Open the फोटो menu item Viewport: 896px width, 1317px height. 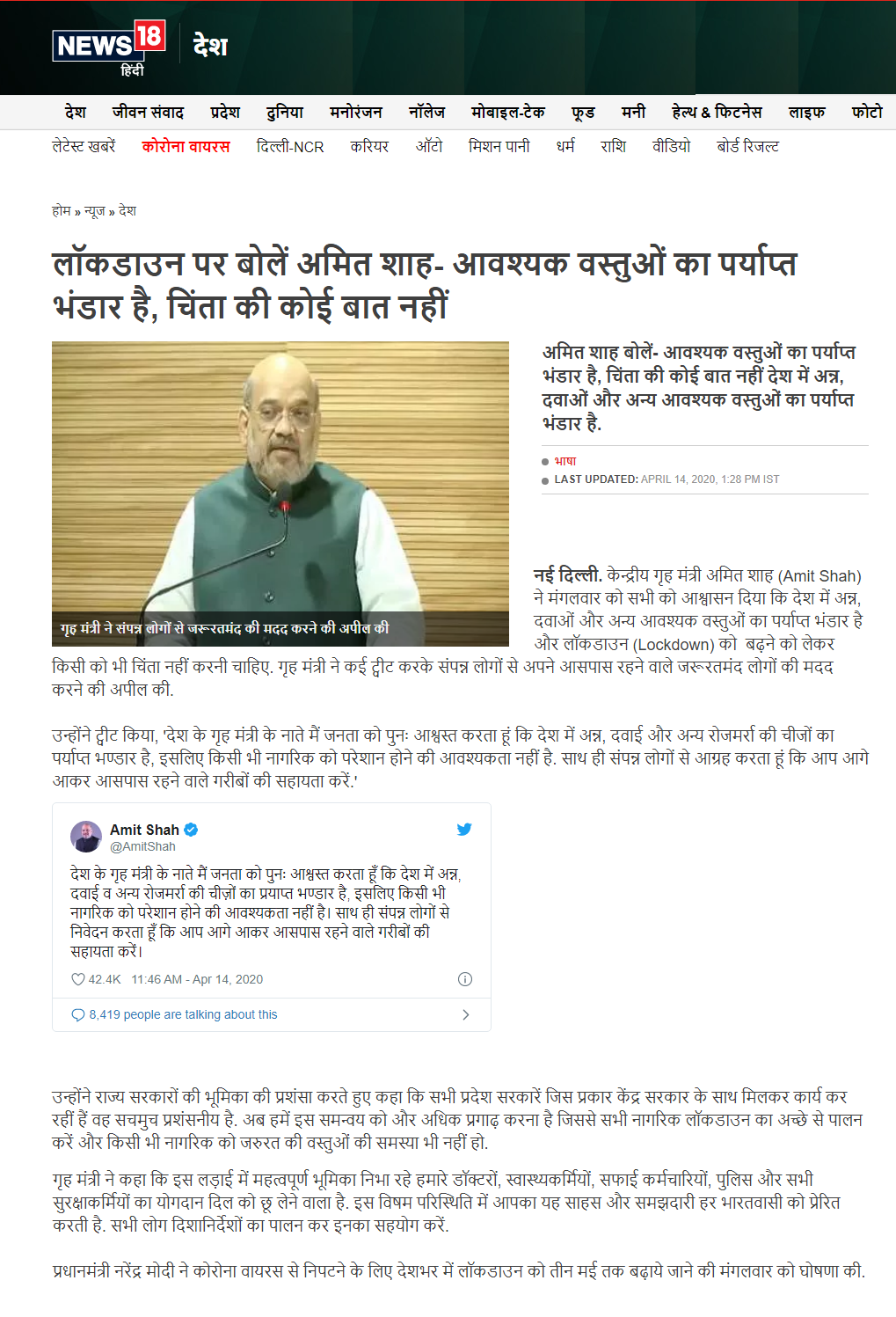click(867, 112)
